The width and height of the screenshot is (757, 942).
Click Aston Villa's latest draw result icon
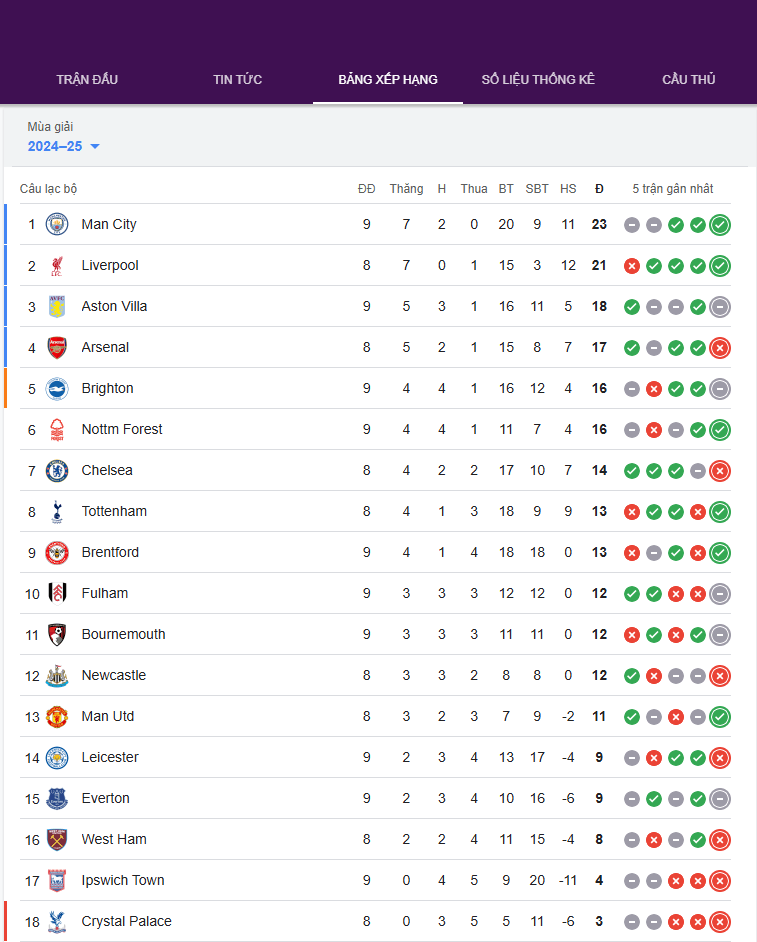click(x=720, y=307)
